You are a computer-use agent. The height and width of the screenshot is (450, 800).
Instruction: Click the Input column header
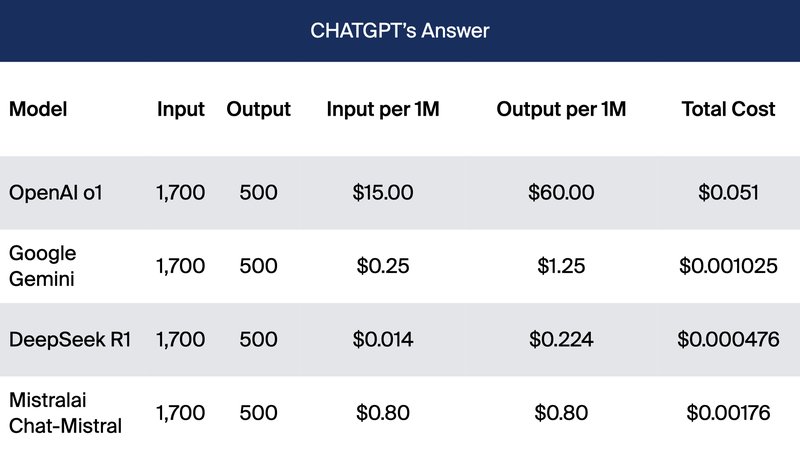click(181, 110)
